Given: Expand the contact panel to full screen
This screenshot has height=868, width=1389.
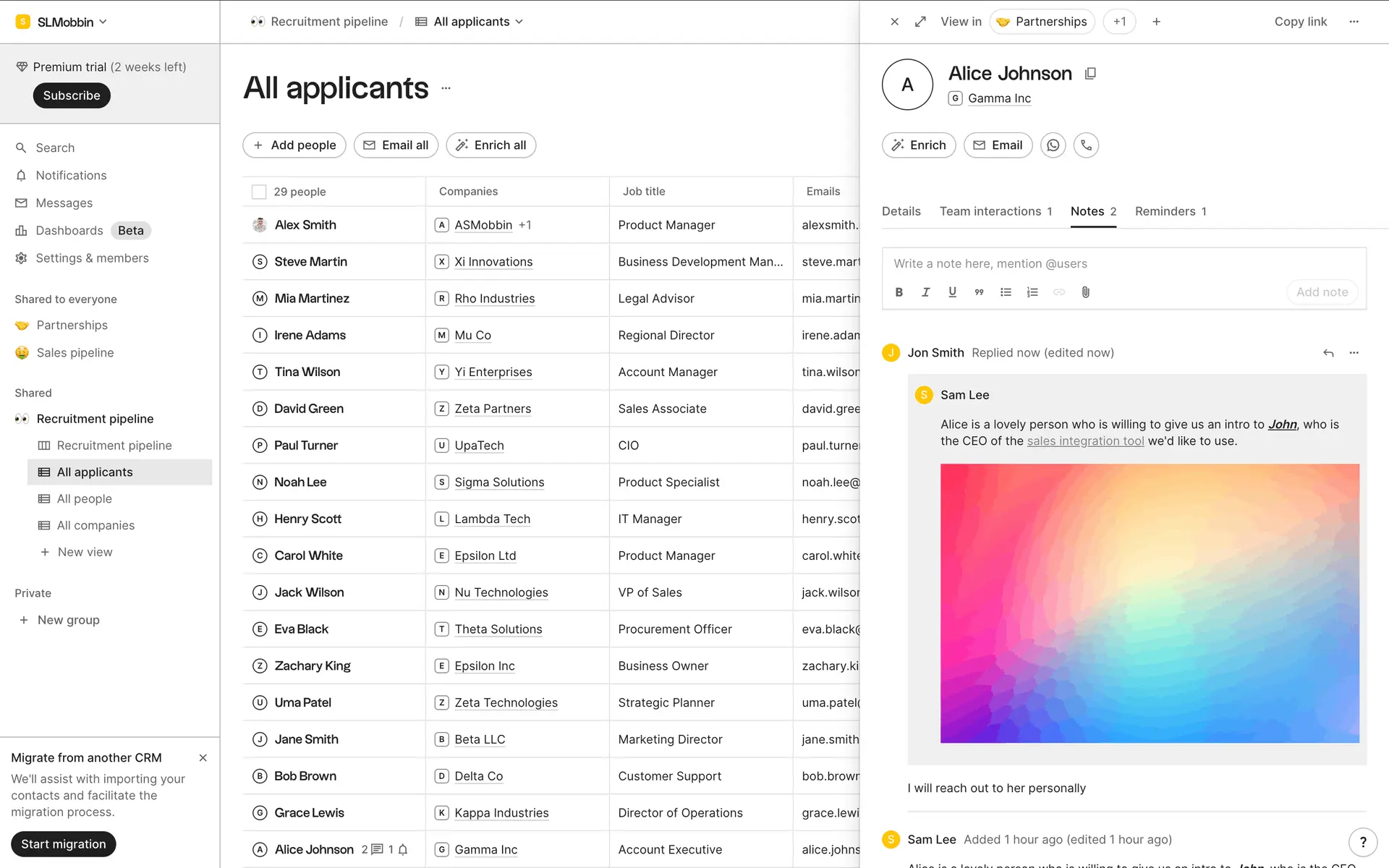Looking at the screenshot, I should [920, 22].
